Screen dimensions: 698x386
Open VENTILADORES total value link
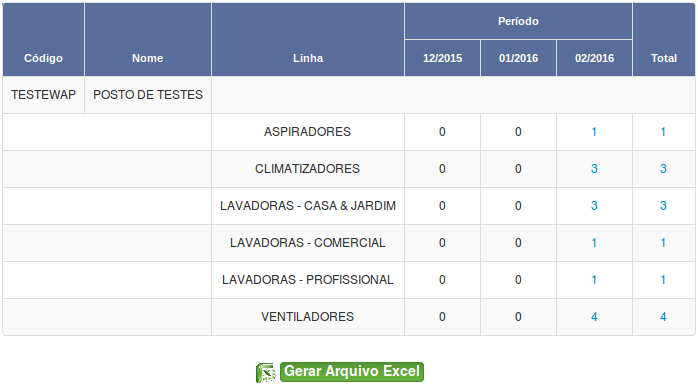coord(663,317)
